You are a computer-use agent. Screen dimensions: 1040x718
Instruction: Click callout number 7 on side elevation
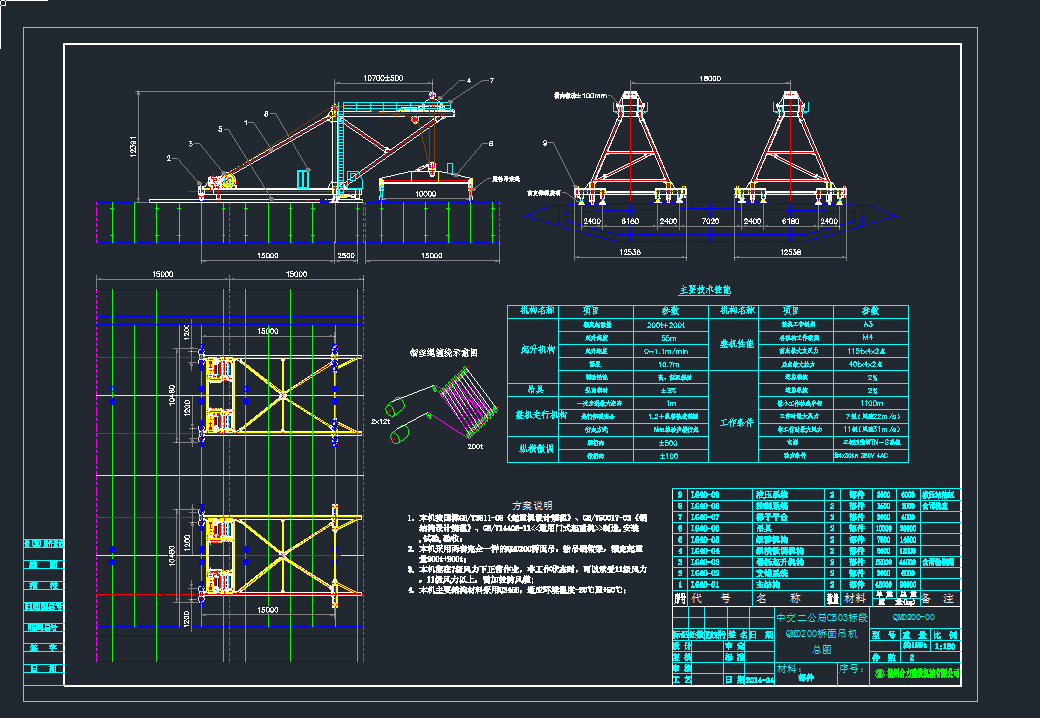[491, 80]
